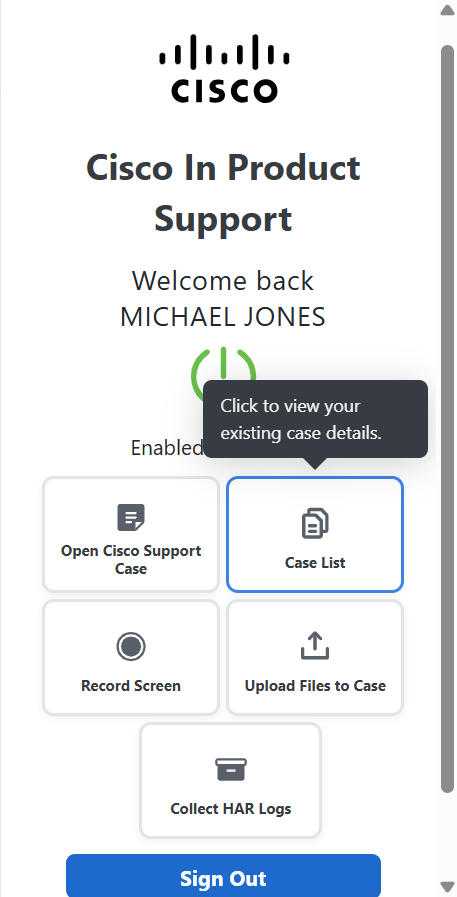Click the HAR Logs archive box icon
Image resolution: width=457 pixels, height=897 pixels.
pos(231,769)
